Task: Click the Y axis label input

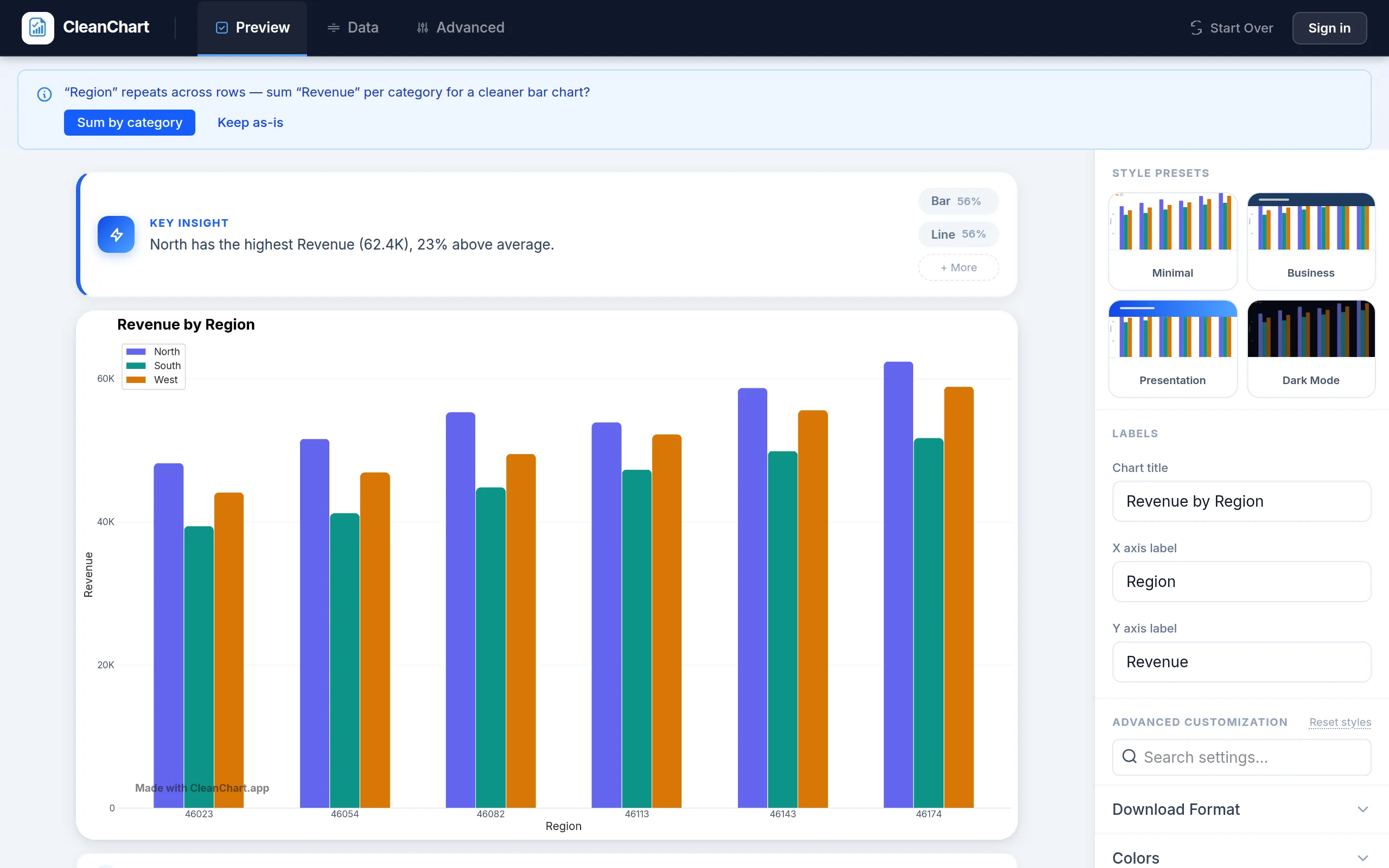Action: pos(1241,662)
